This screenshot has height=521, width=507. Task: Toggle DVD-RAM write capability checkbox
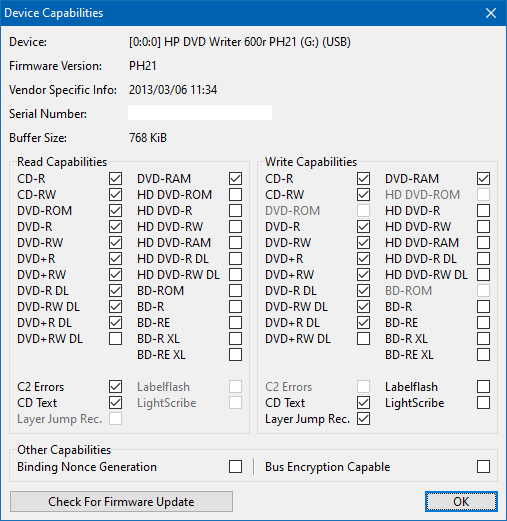[x=483, y=178]
